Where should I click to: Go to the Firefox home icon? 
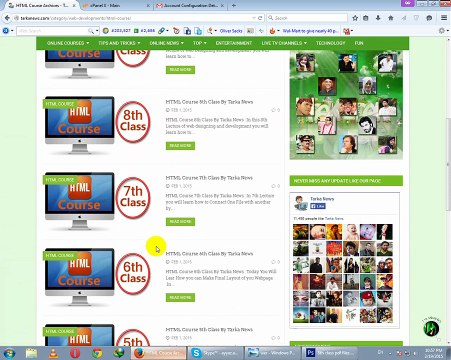tap(391, 18)
